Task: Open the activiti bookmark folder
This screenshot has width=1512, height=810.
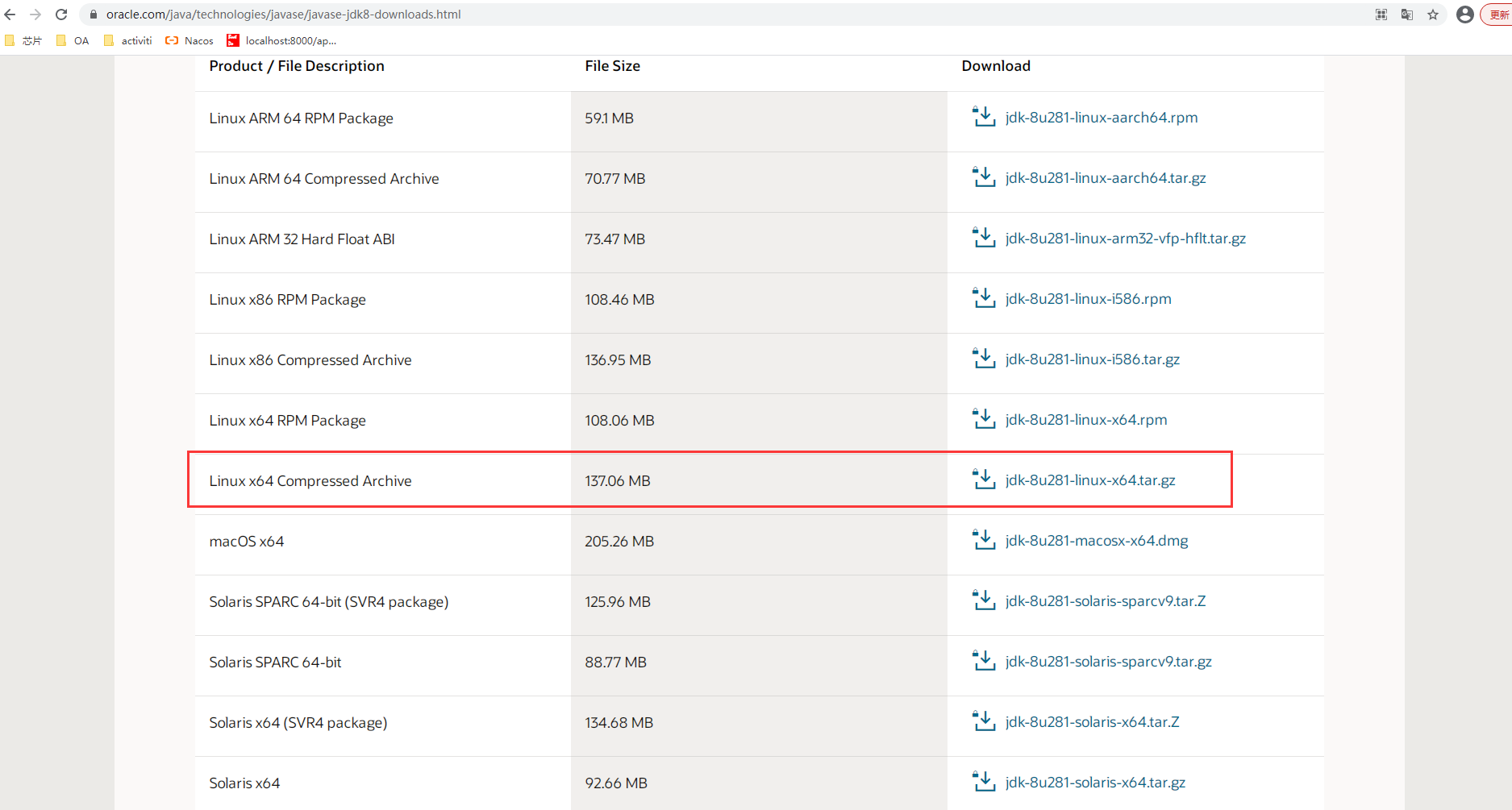Action: [x=128, y=40]
